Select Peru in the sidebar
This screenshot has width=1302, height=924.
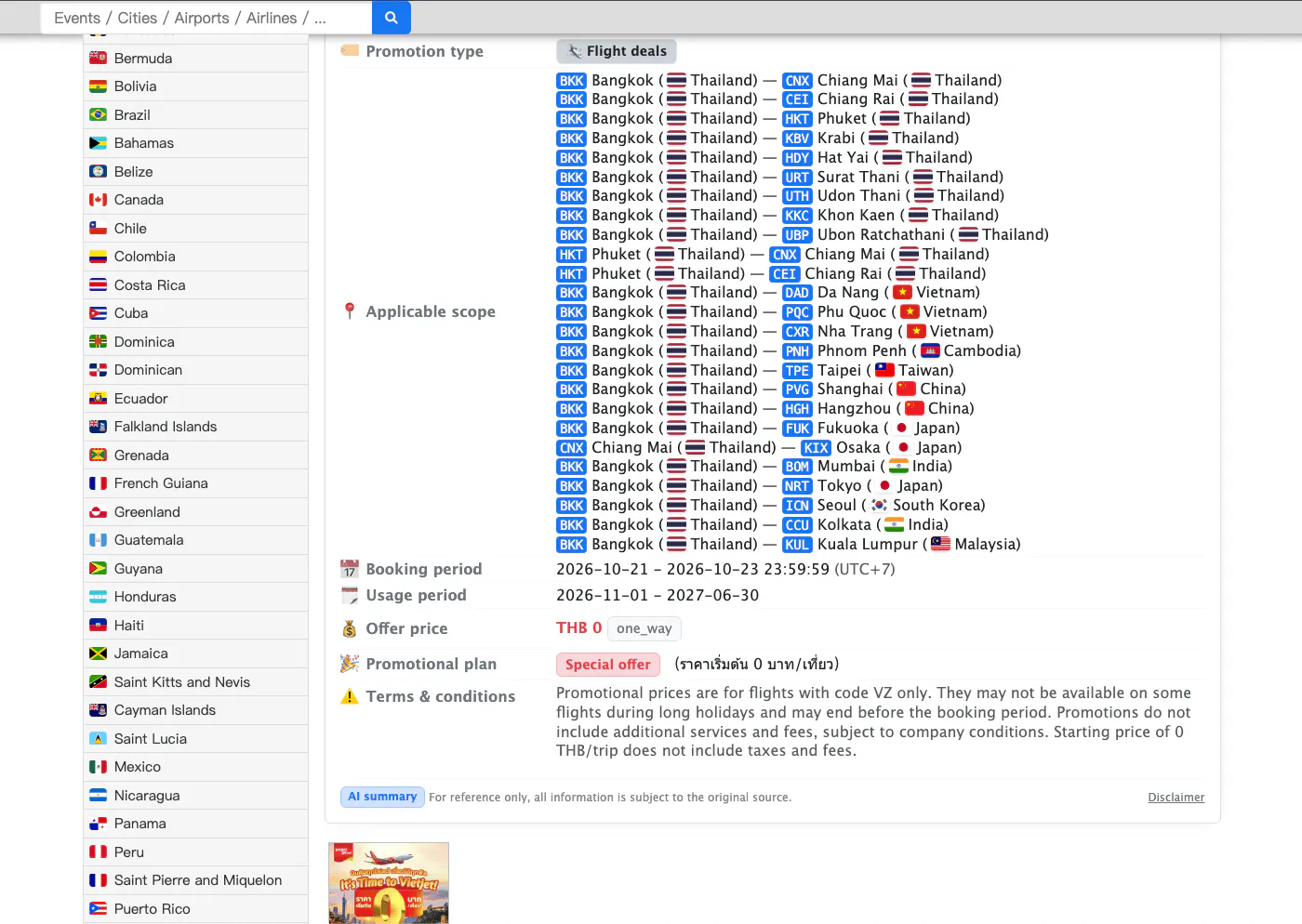point(129,852)
